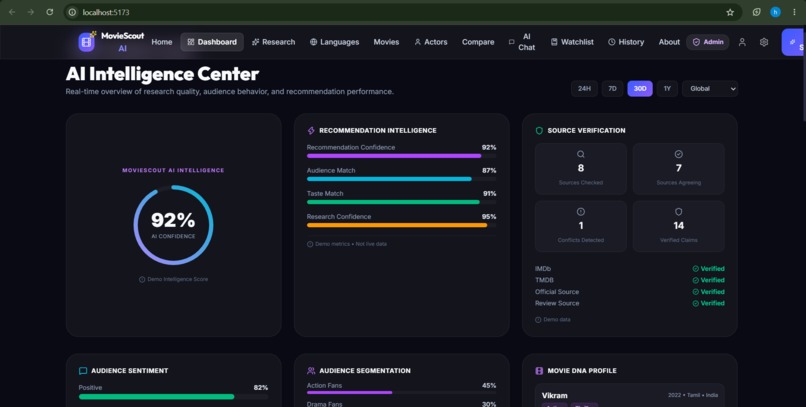Select the 24H time range
Viewport: 806px width, 407px height.
point(584,88)
